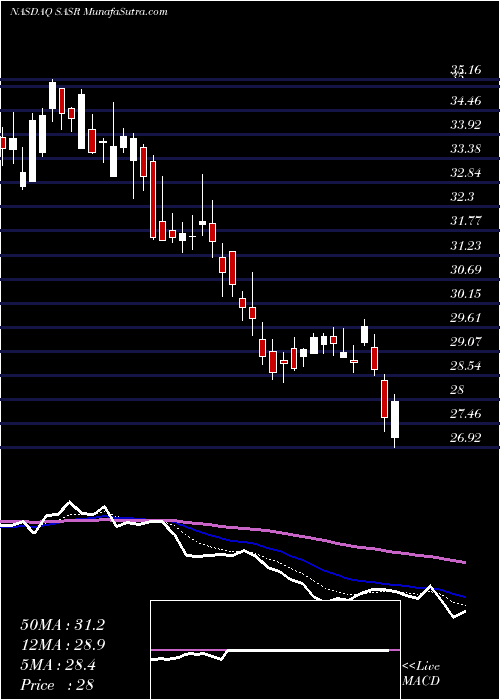Click the 28 price axis label
500x700 pixels.
[458, 390]
